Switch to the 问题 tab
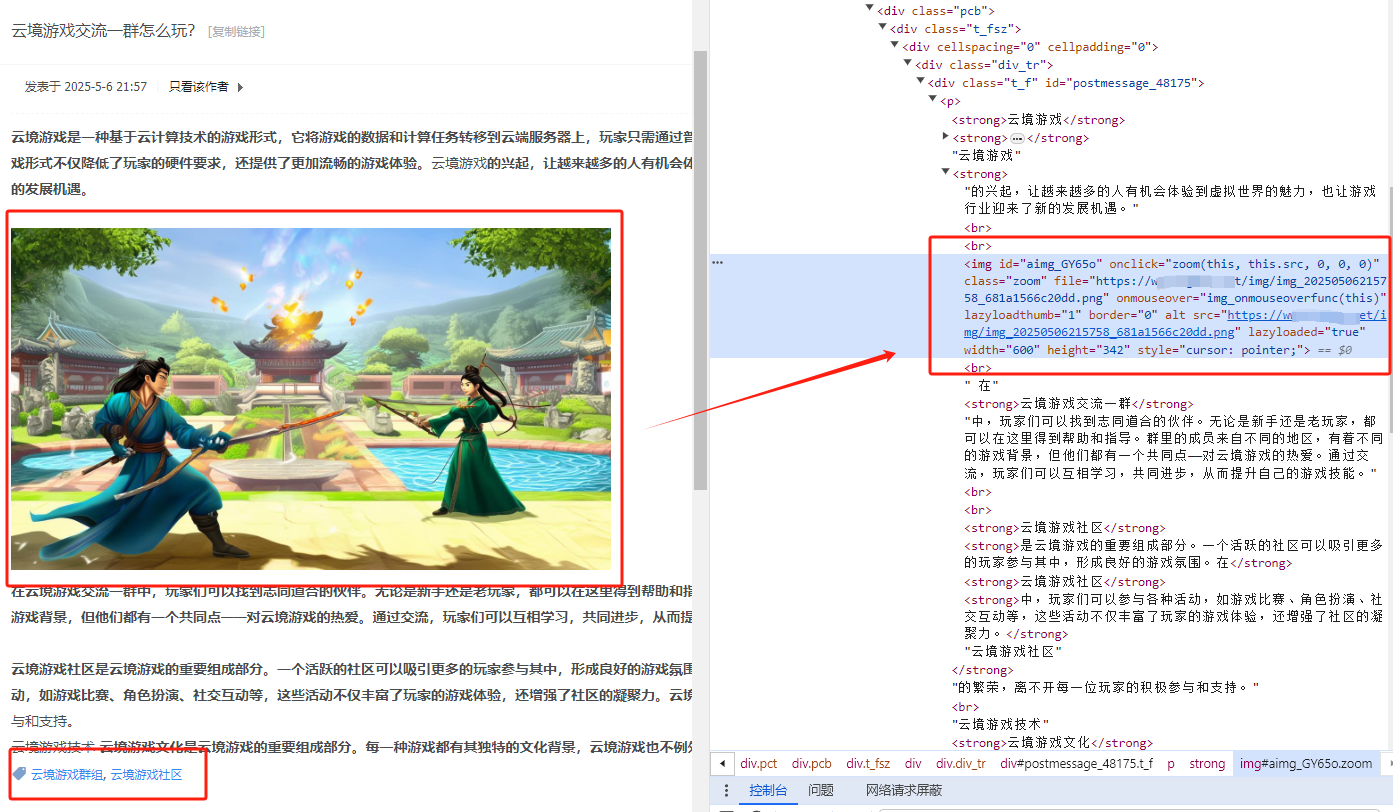This screenshot has height=812, width=1393. tap(821, 791)
